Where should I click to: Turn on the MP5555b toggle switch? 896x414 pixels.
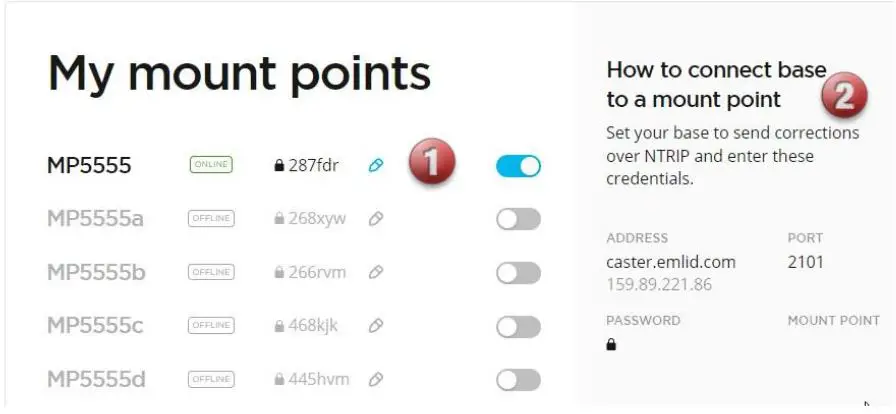click(518, 273)
